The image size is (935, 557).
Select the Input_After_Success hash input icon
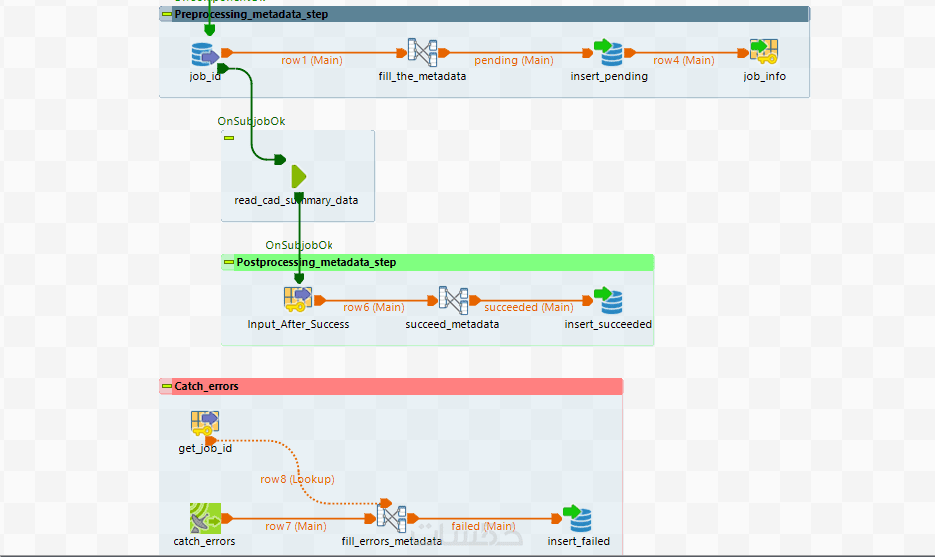click(x=298, y=300)
